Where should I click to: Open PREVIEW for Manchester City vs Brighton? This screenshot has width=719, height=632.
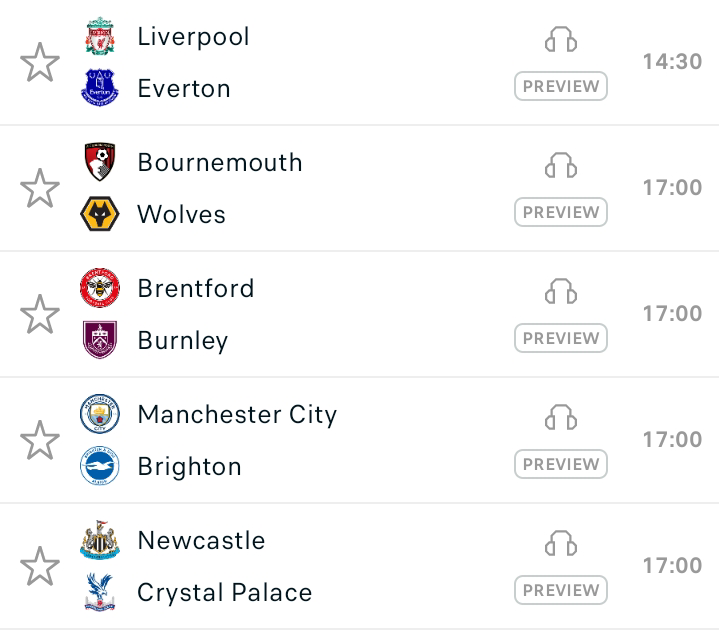tap(561, 464)
